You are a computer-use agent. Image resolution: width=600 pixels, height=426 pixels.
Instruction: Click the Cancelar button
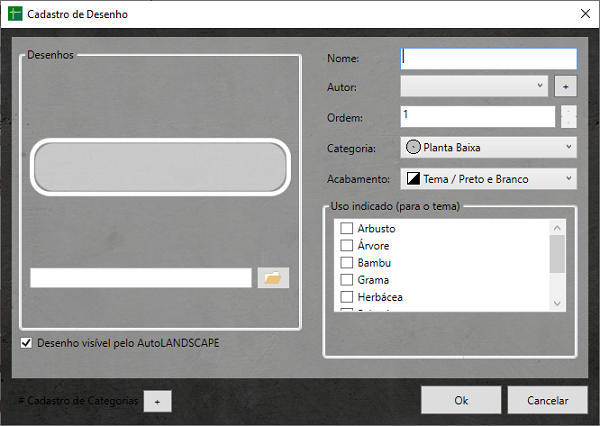point(546,400)
